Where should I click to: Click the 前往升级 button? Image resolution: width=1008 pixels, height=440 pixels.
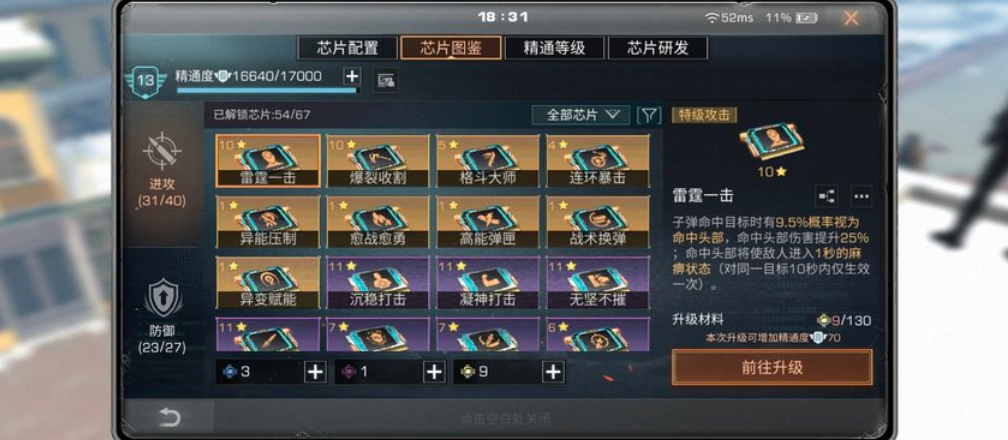772,367
